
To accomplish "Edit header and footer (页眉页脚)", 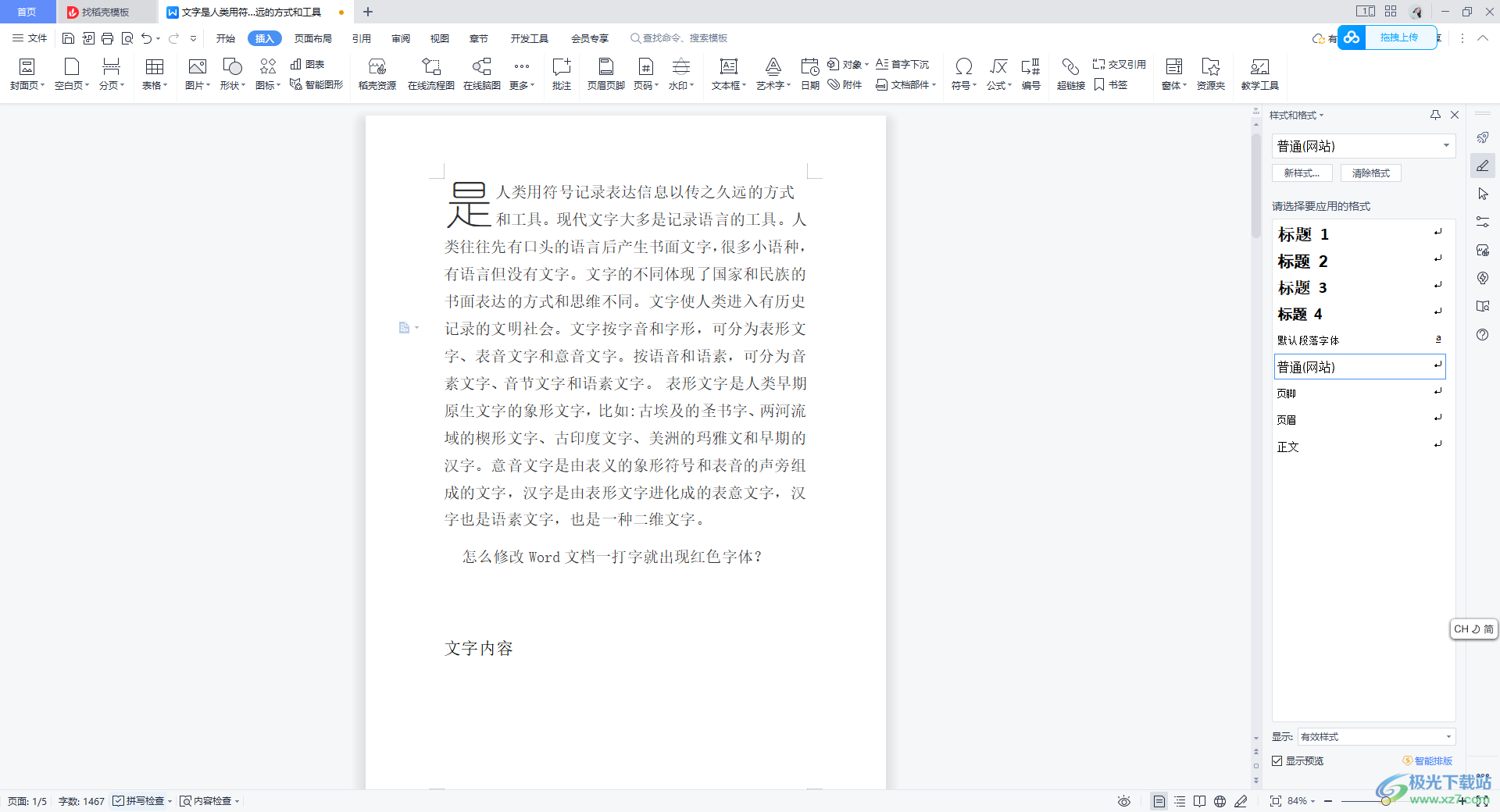I will pyautogui.click(x=605, y=74).
